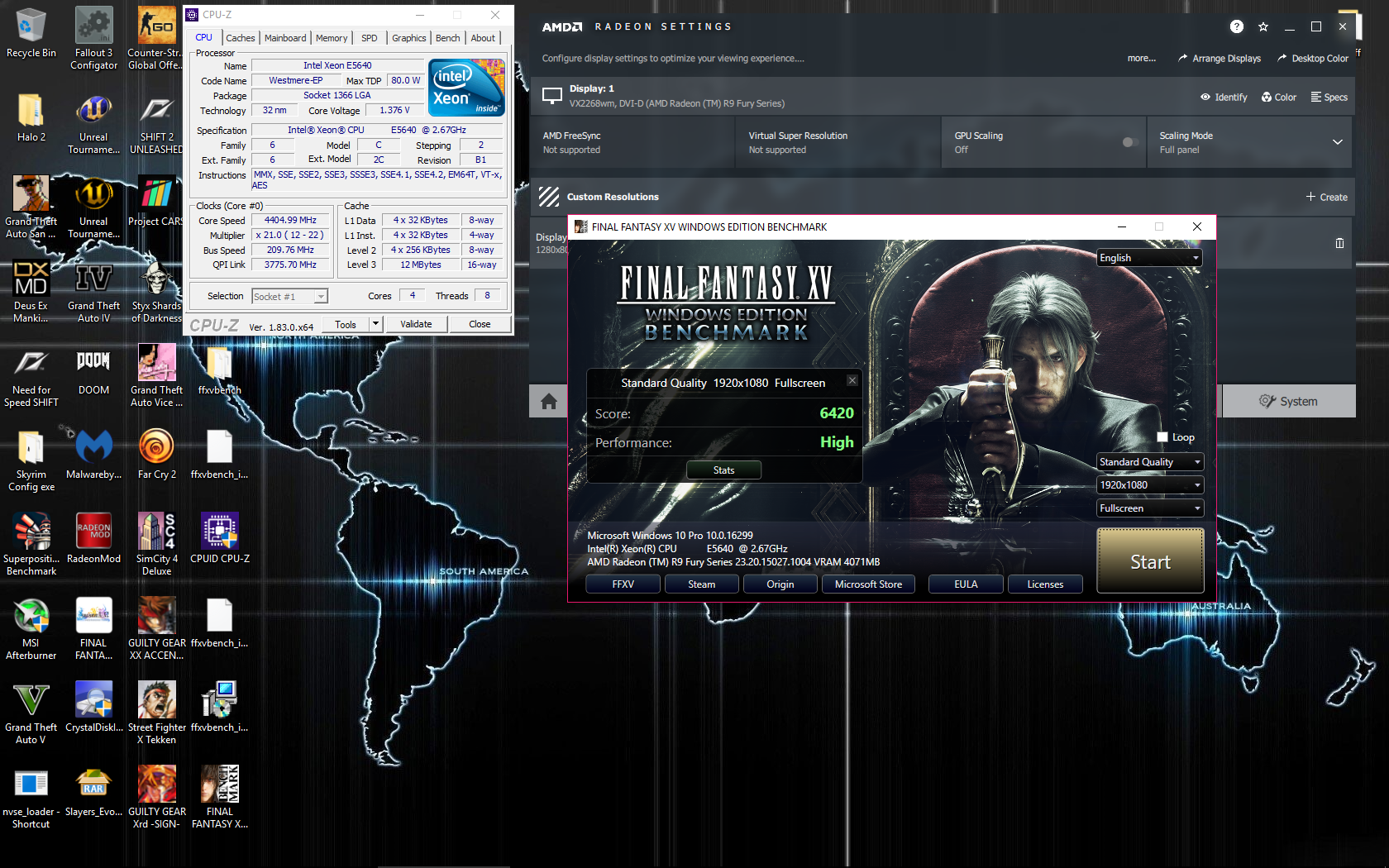
Task: Click the Microsoft Store button
Action: pyautogui.click(x=868, y=584)
